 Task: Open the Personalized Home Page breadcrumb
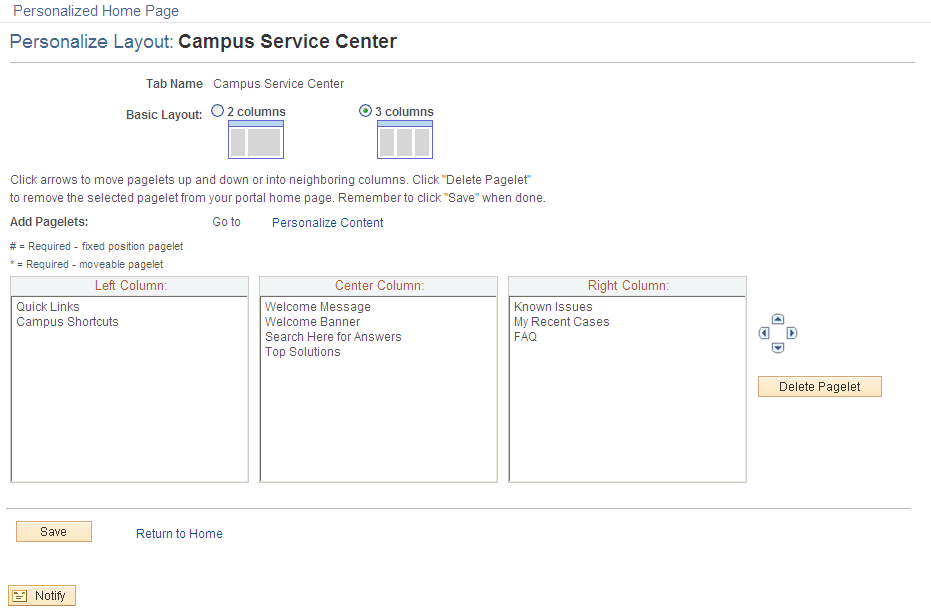[95, 11]
